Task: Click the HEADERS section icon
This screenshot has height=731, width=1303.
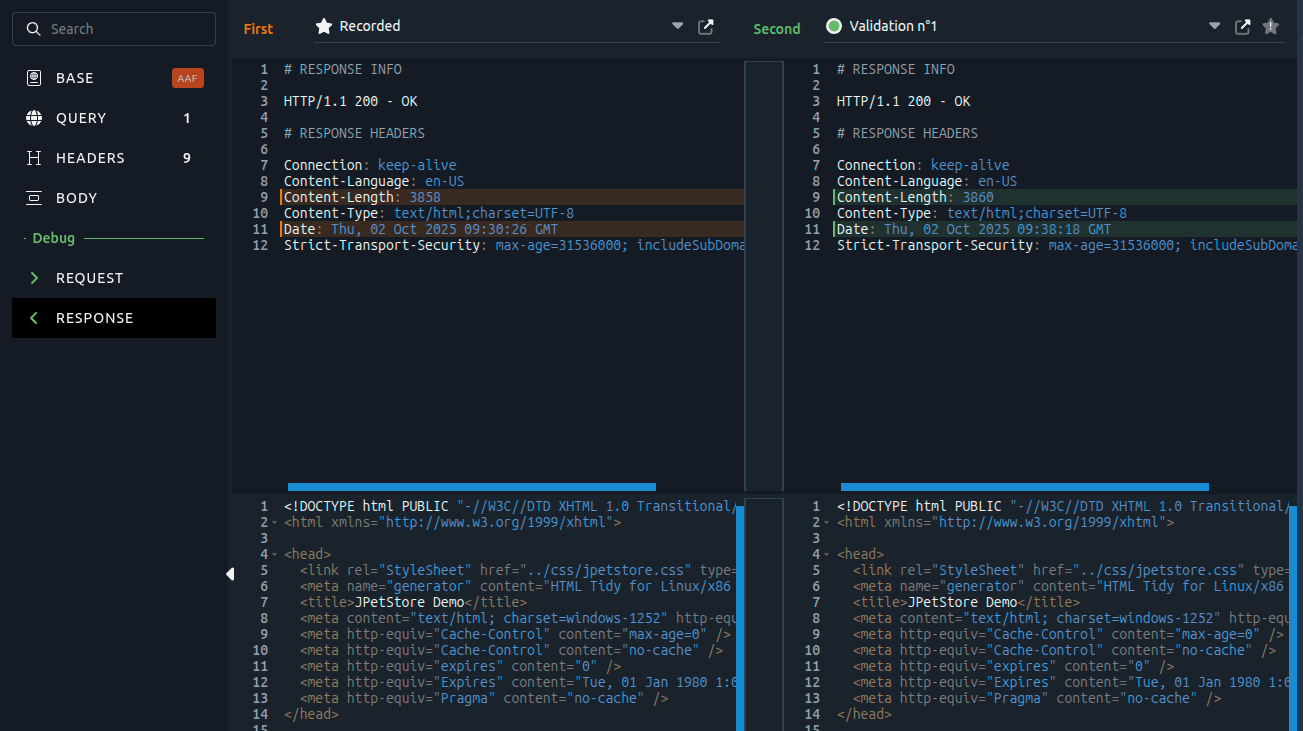Action: (x=36, y=157)
